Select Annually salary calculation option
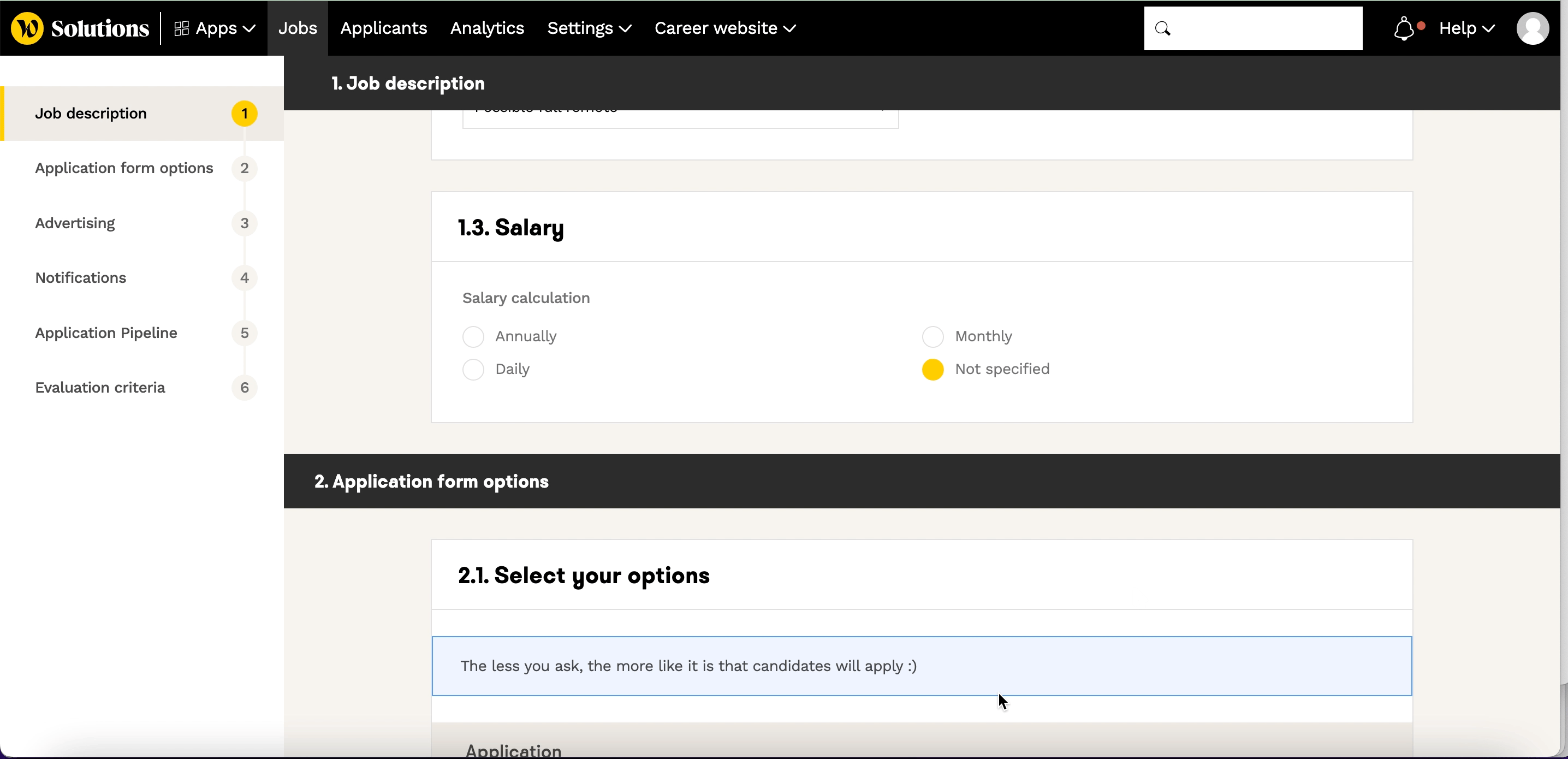Viewport: 1568px width, 759px height. click(473, 336)
